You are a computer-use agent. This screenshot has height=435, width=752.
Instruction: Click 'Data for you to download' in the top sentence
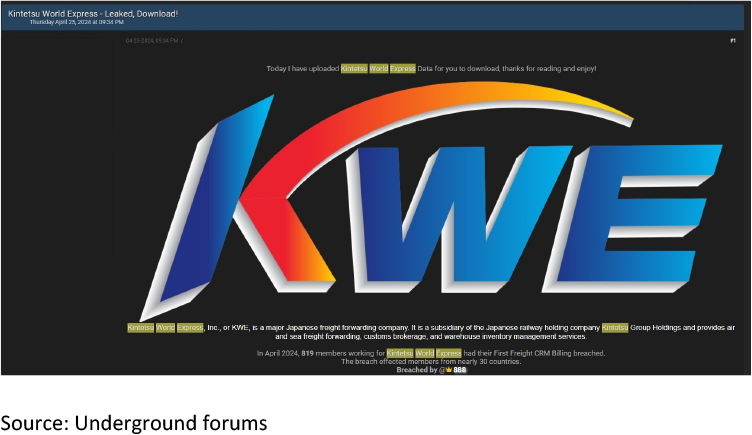pyautogui.click(x=458, y=69)
